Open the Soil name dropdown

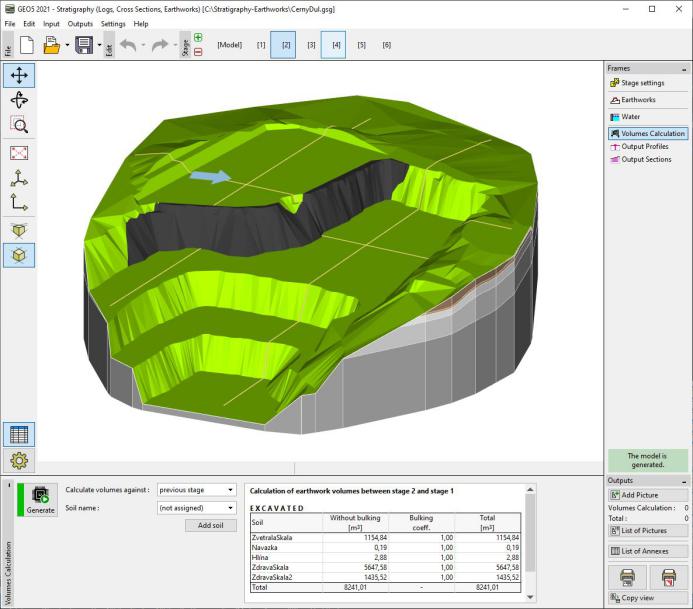197,508
